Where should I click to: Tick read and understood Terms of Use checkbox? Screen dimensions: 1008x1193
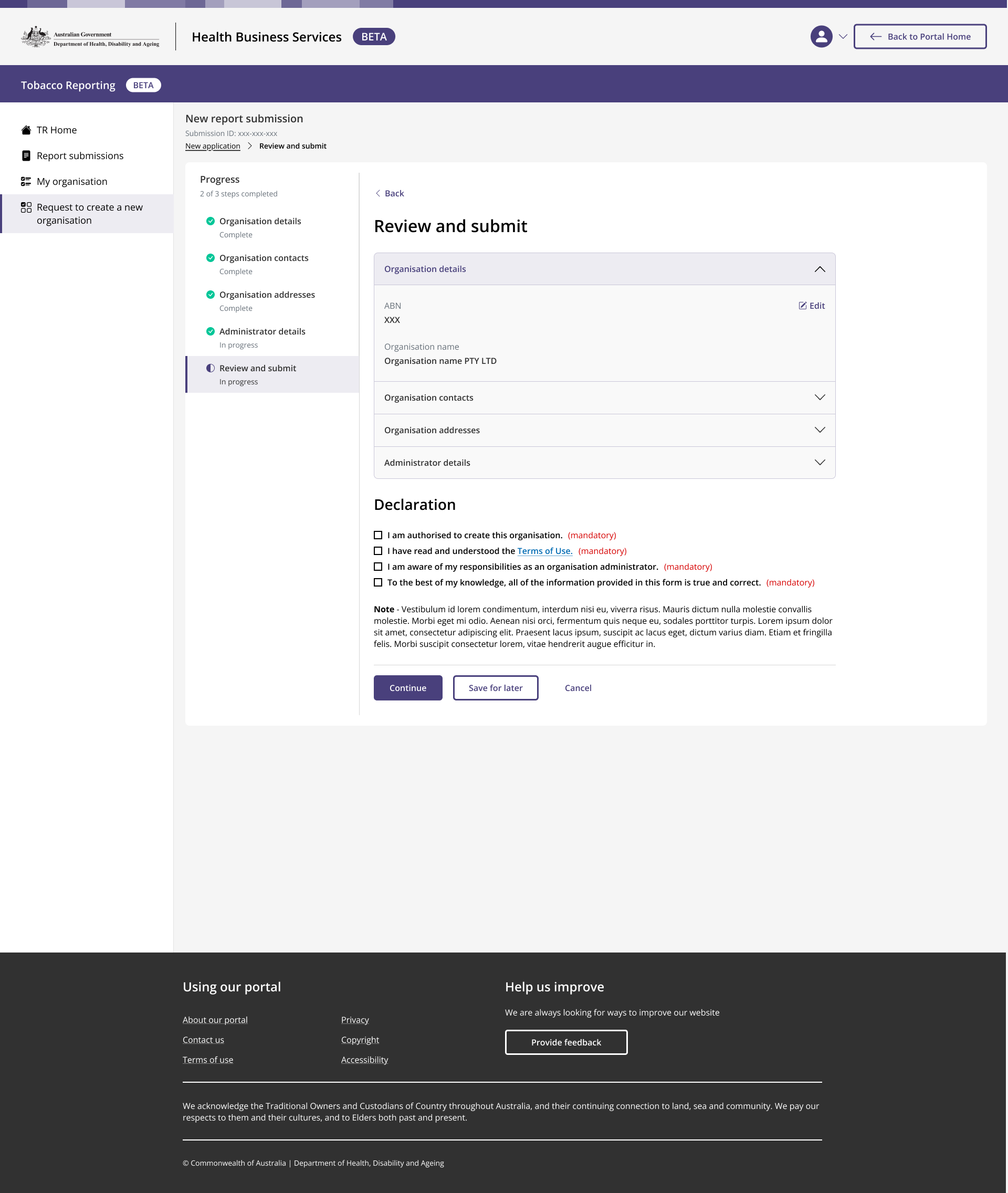pos(377,551)
